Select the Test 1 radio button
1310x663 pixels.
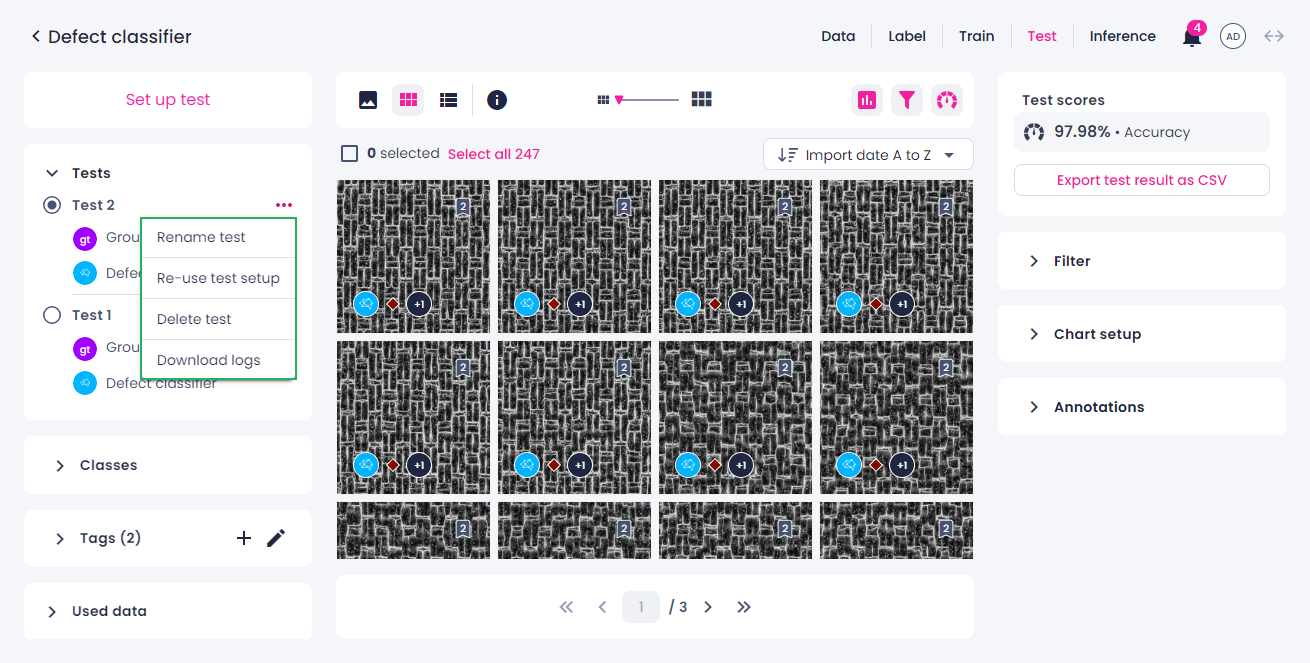(52, 315)
